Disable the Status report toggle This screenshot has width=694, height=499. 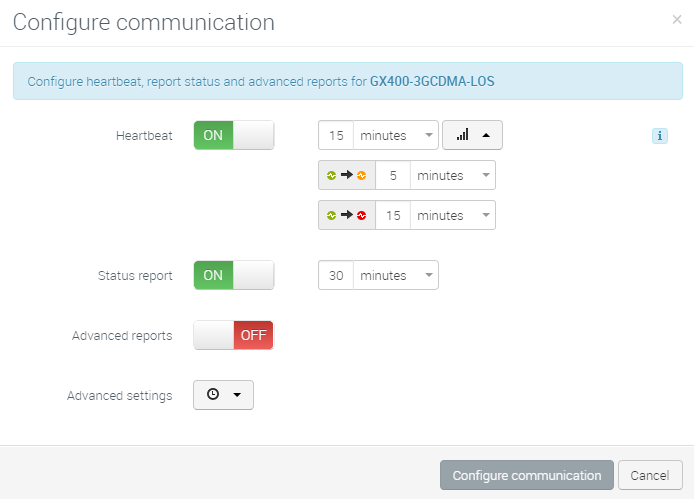234,275
